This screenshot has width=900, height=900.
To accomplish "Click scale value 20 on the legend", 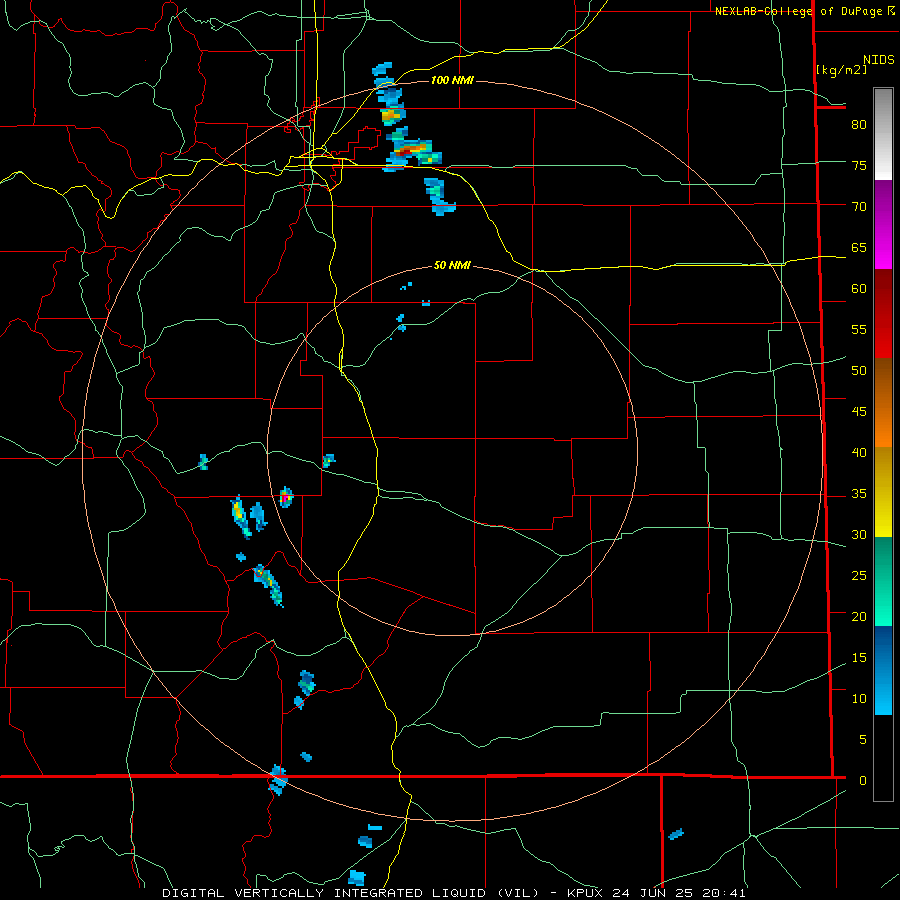I will click(859, 616).
